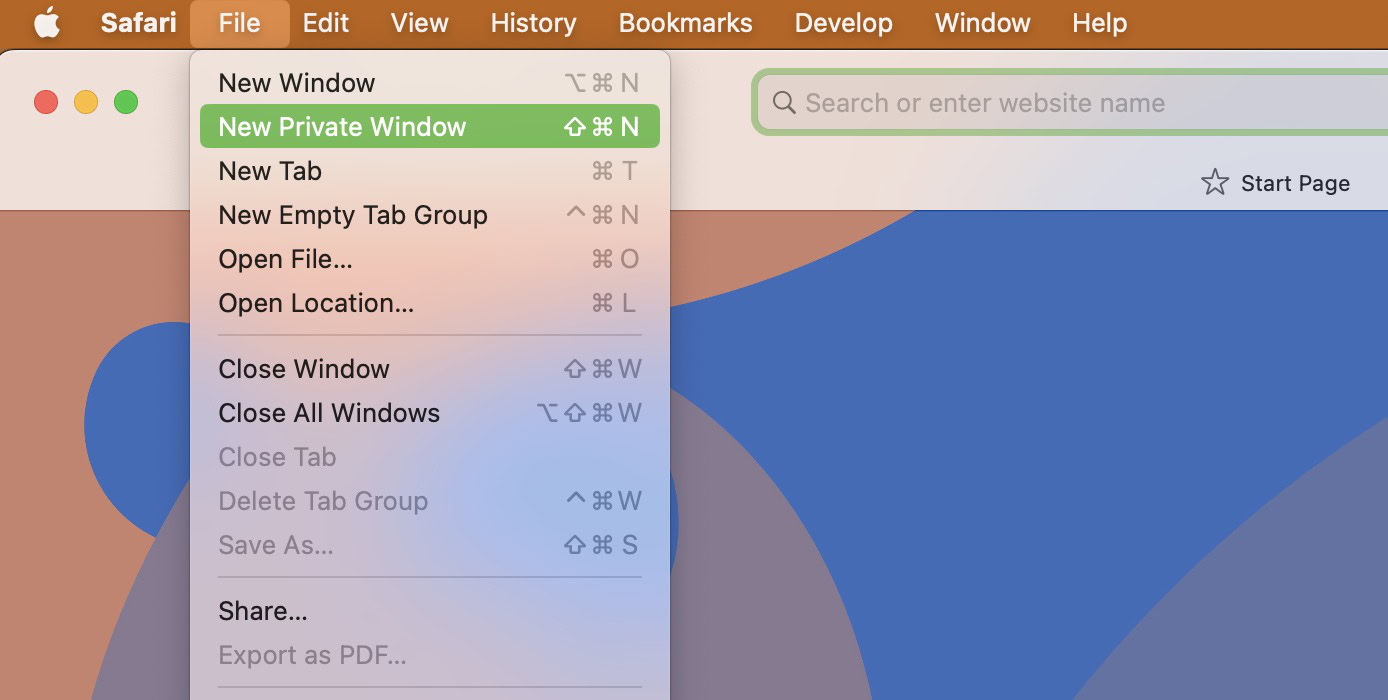The width and height of the screenshot is (1388, 700).
Task: Choose New Window from File menu
Action: tap(430, 83)
